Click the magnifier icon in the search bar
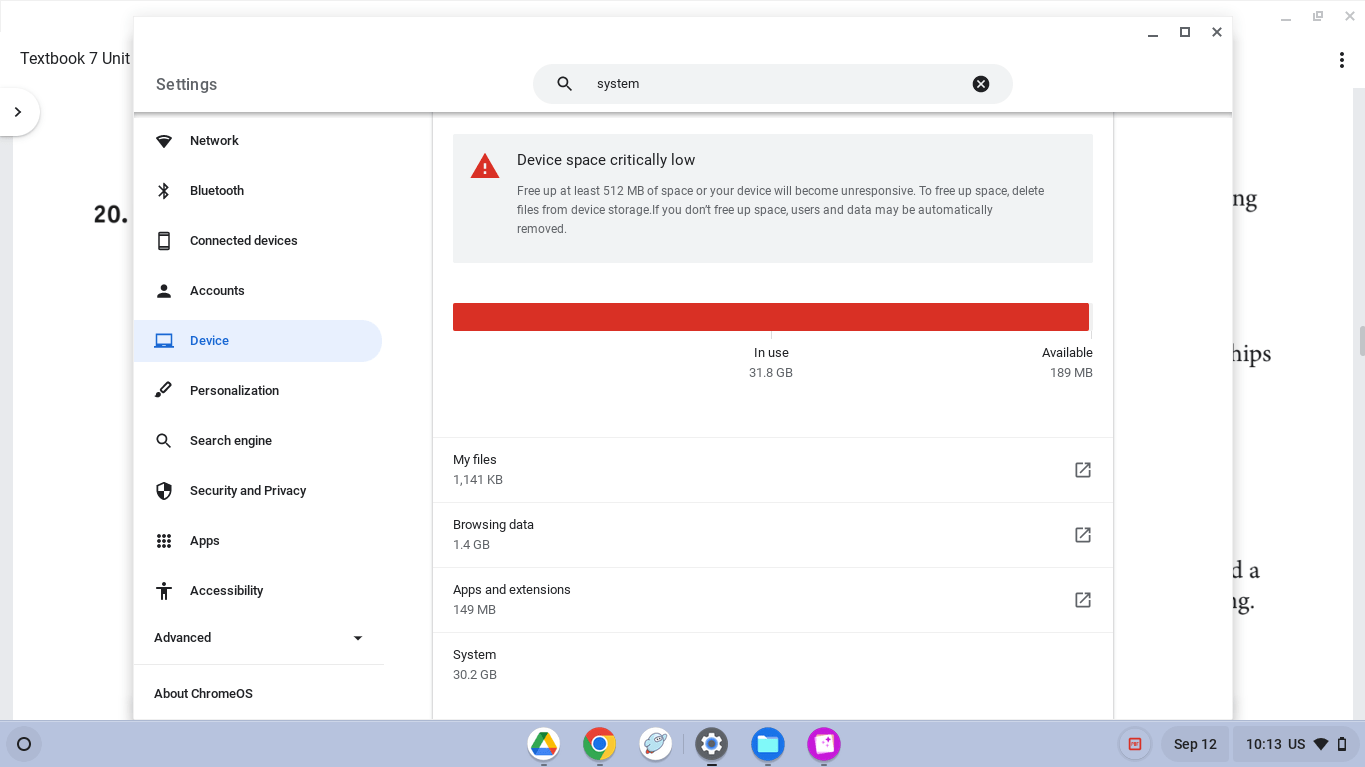The width and height of the screenshot is (1365, 767). click(563, 84)
